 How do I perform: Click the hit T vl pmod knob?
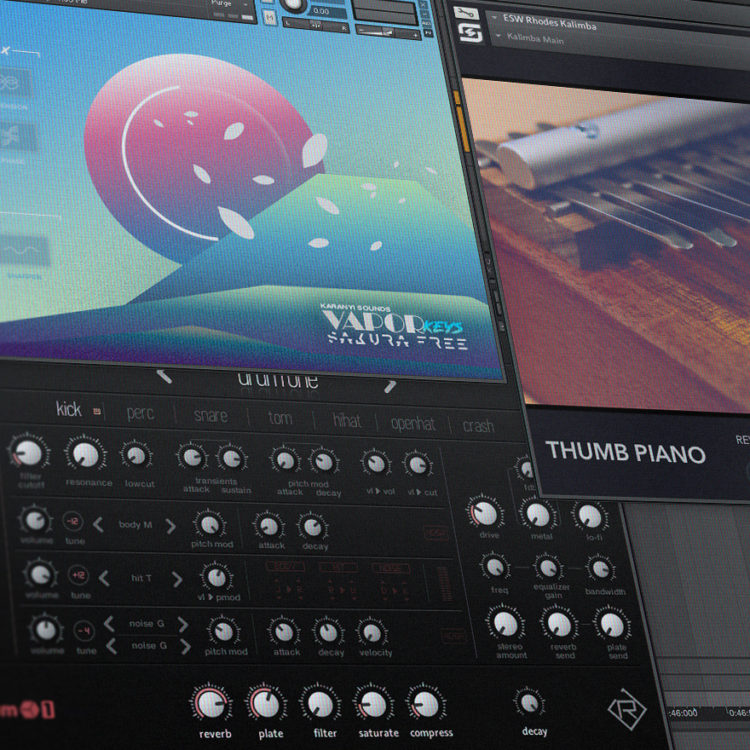tap(217, 578)
